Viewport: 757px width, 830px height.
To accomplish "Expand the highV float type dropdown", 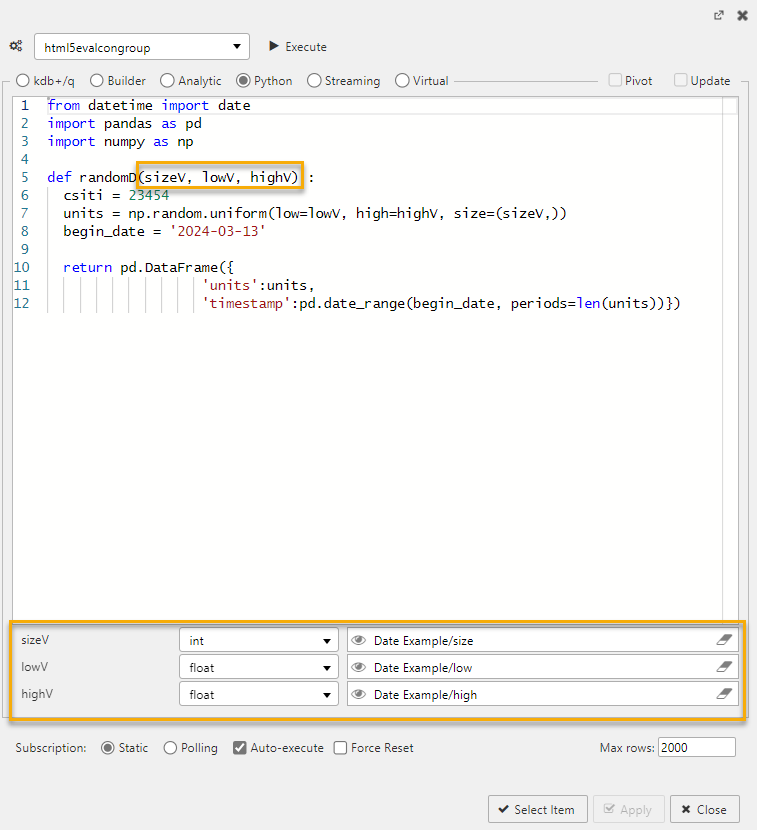I will [x=259, y=694].
